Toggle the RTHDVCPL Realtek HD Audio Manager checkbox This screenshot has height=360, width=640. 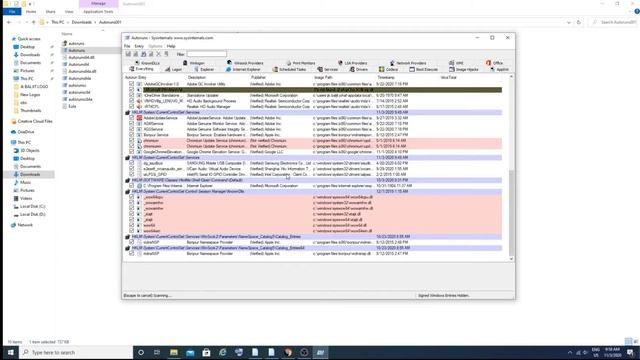click(131, 107)
